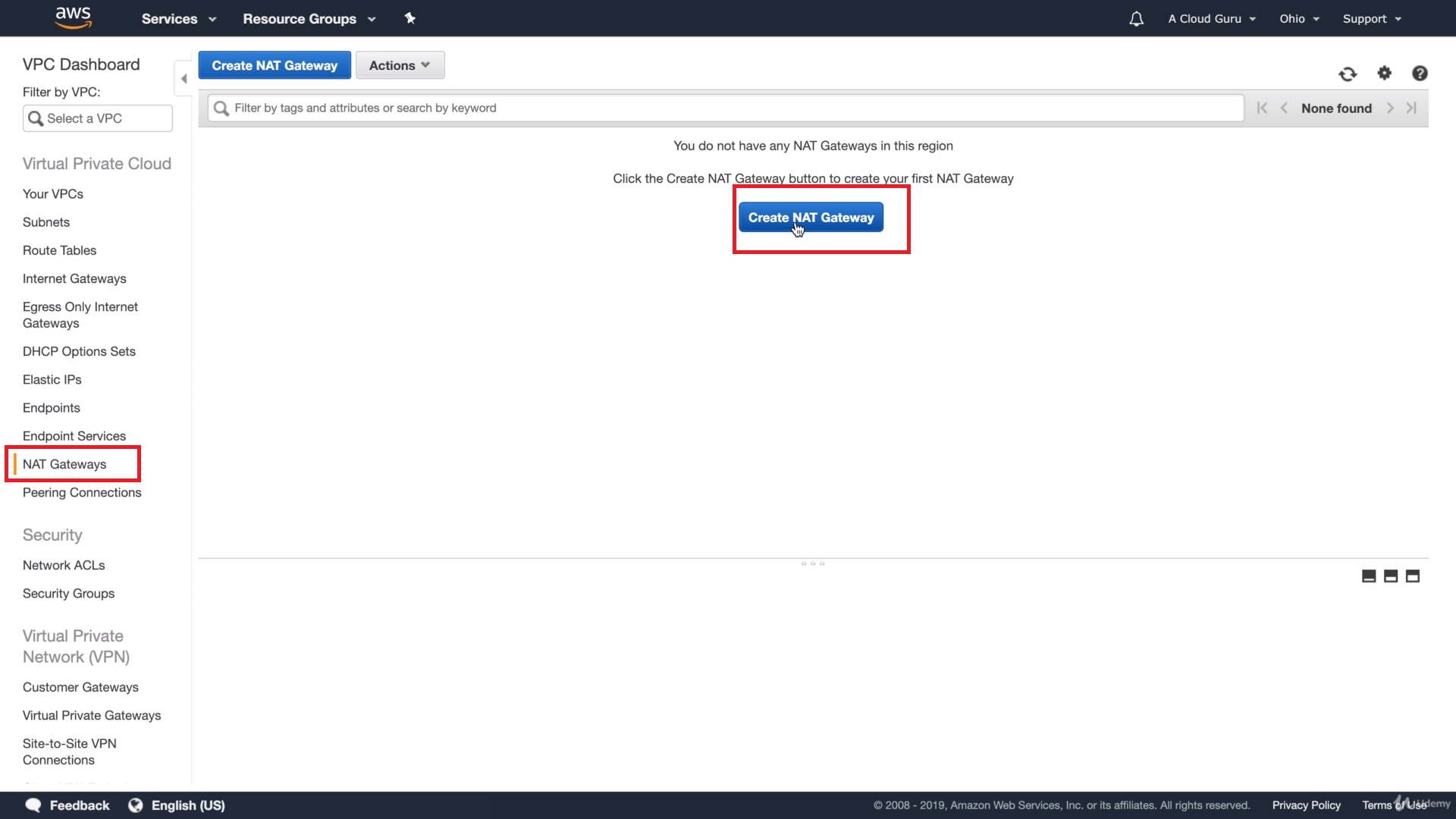Maximize the bottom details pane
This screenshot has height=819, width=1456.
[x=1413, y=576]
